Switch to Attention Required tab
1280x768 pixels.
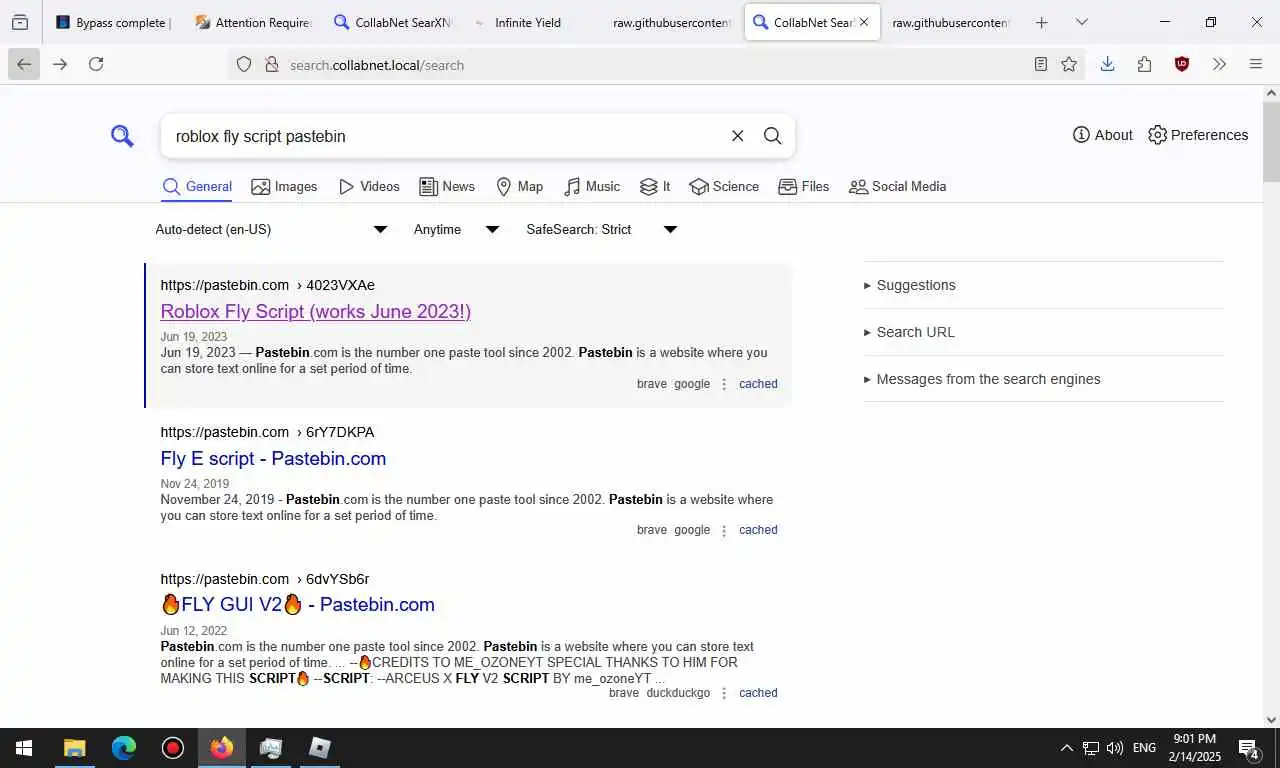(253, 22)
